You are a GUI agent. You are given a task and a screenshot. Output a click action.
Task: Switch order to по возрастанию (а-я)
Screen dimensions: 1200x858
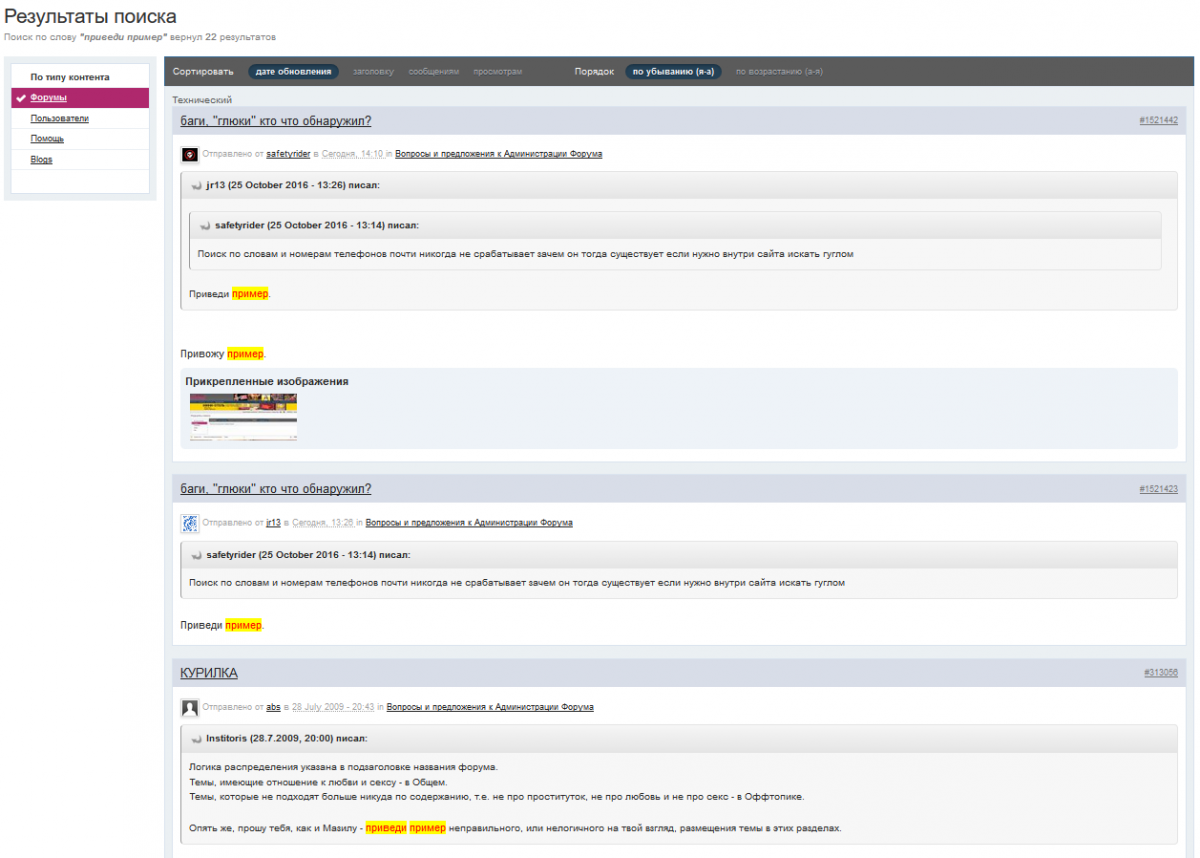[x=779, y=72]
